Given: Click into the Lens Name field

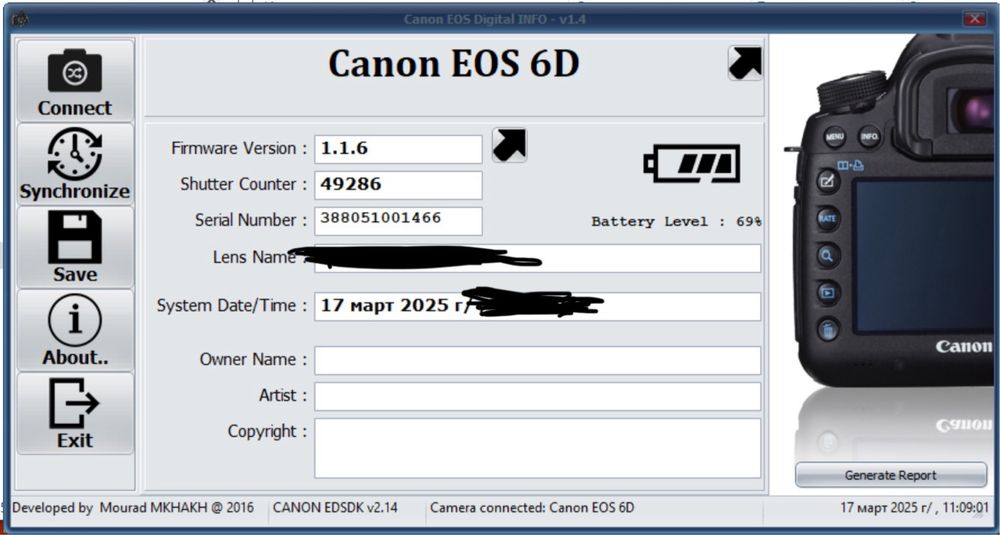Looking at the screenshot, I should click(x=537, y=258).
